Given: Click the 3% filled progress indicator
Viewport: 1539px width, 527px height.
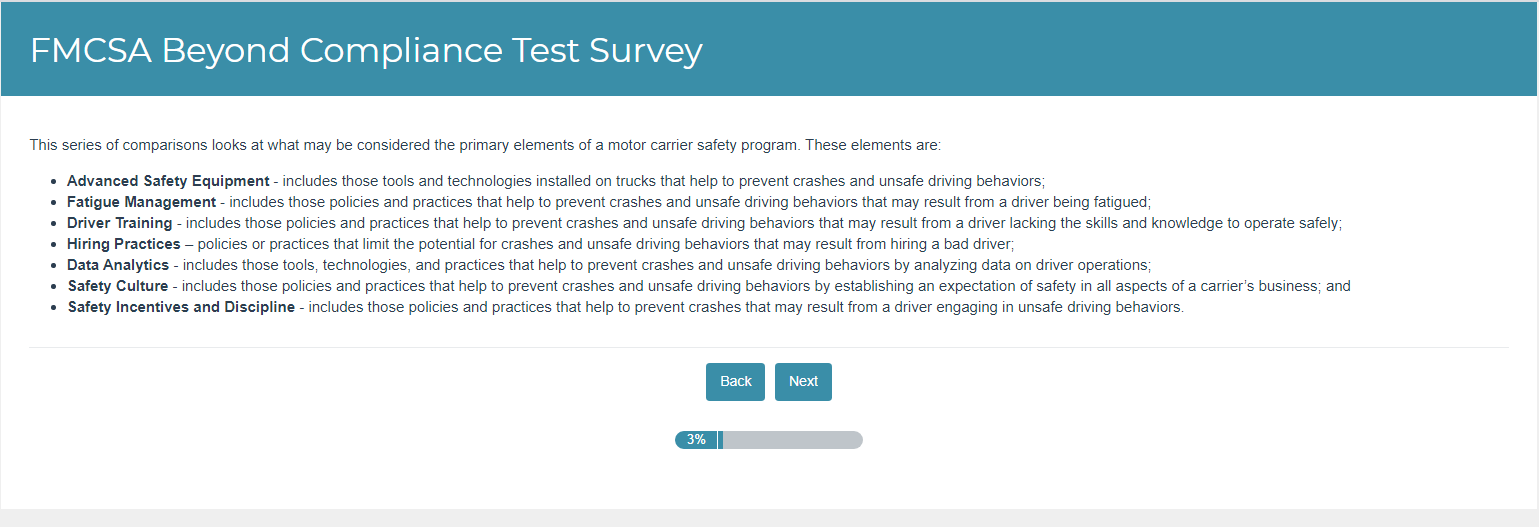Looking at the screenshot, I should [x=697, y=440].
